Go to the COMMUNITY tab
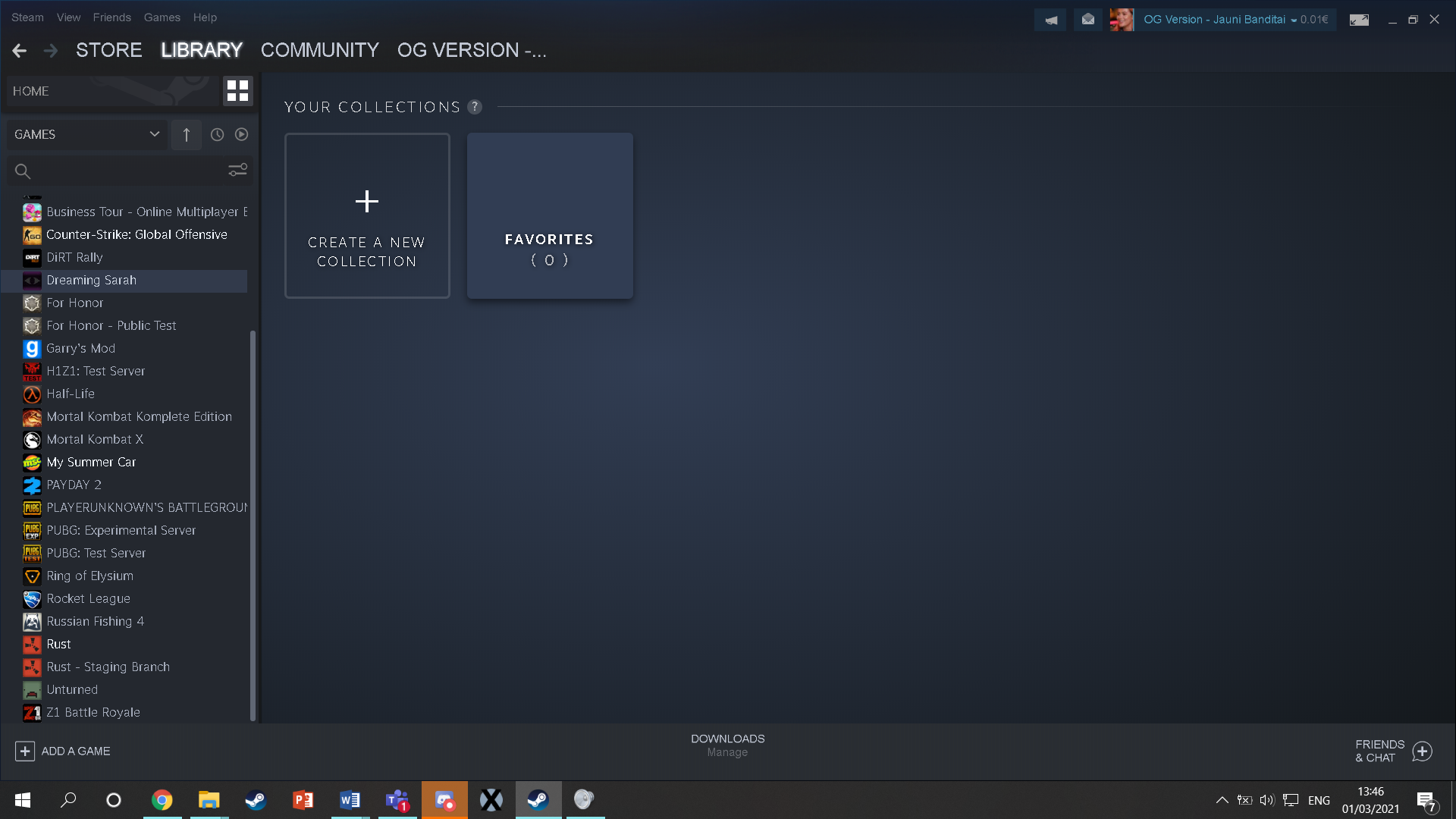 (319, 50)
